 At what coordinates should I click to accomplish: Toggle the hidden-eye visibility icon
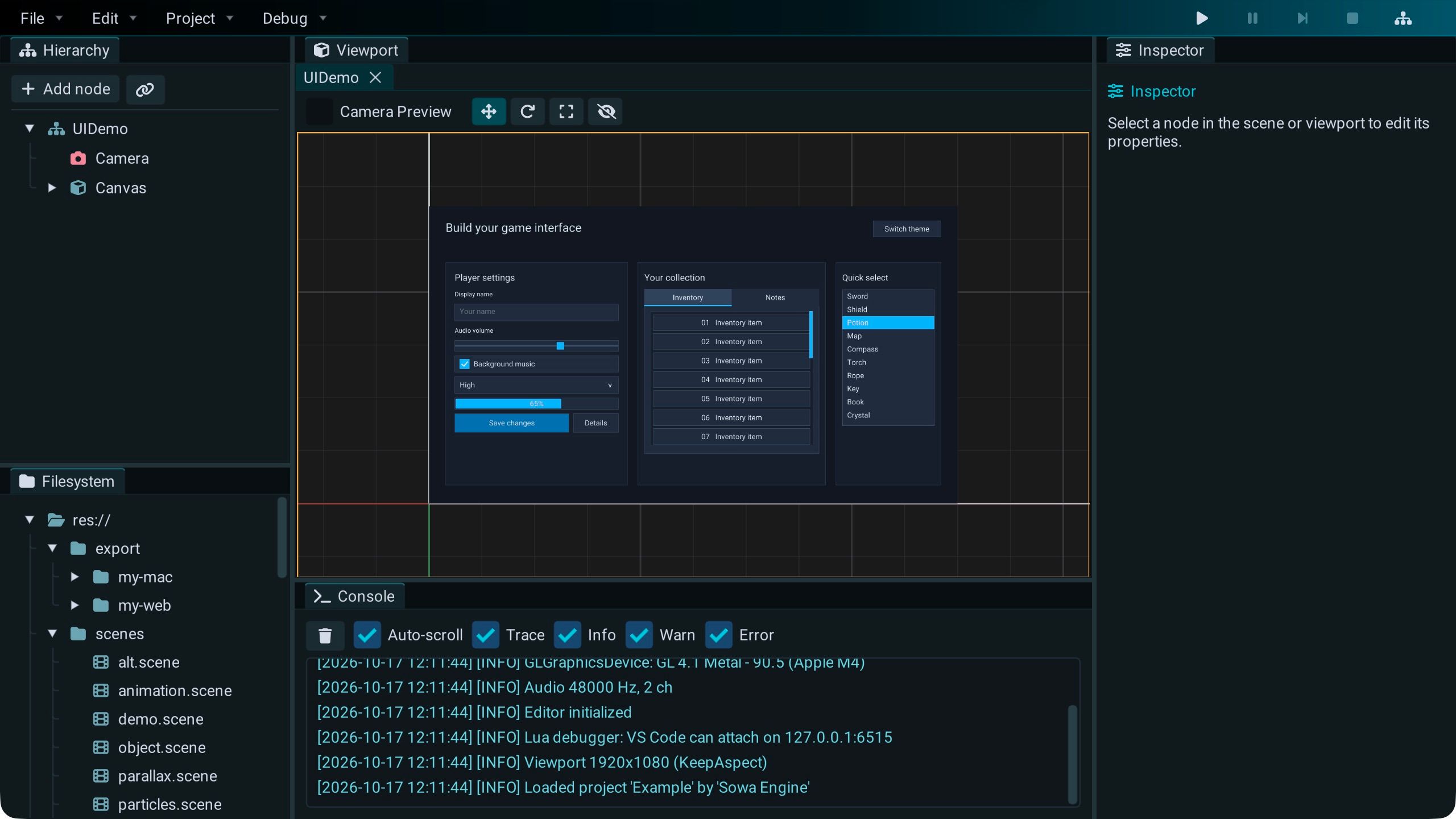(x=605, y=111)
